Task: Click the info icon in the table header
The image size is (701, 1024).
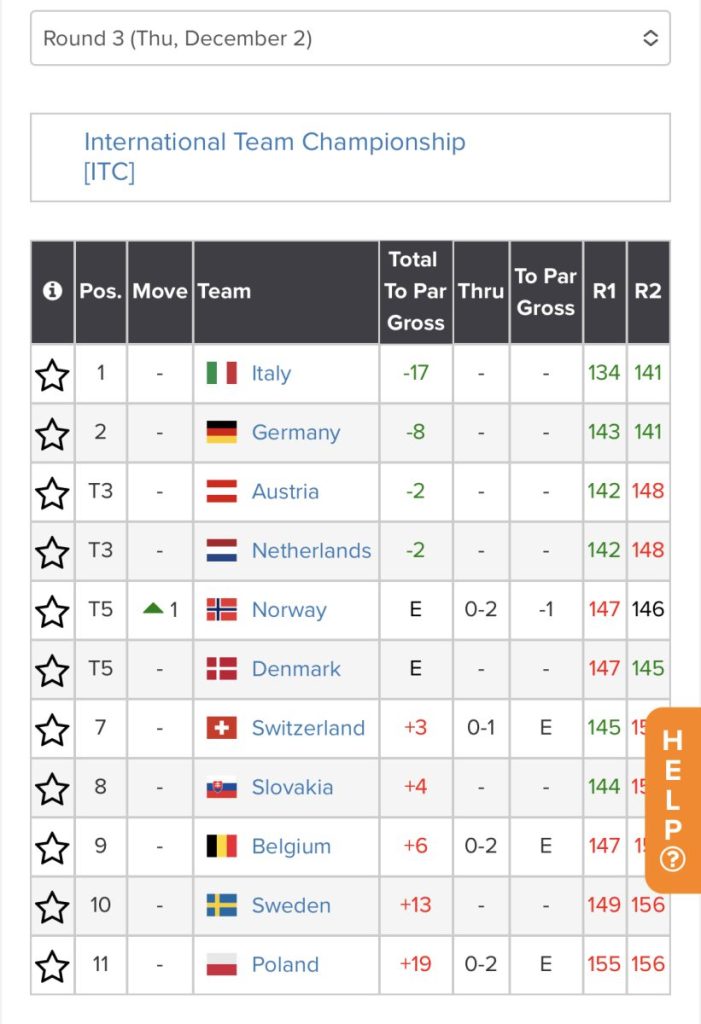Action: 52,291
